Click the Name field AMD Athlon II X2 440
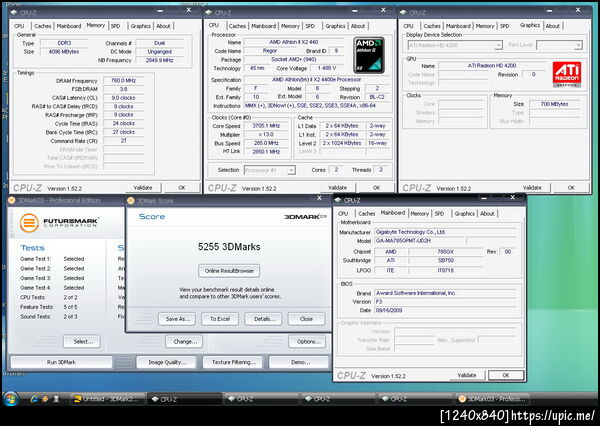This screenshot has height=426, width=600. click(x=293, y=42)
